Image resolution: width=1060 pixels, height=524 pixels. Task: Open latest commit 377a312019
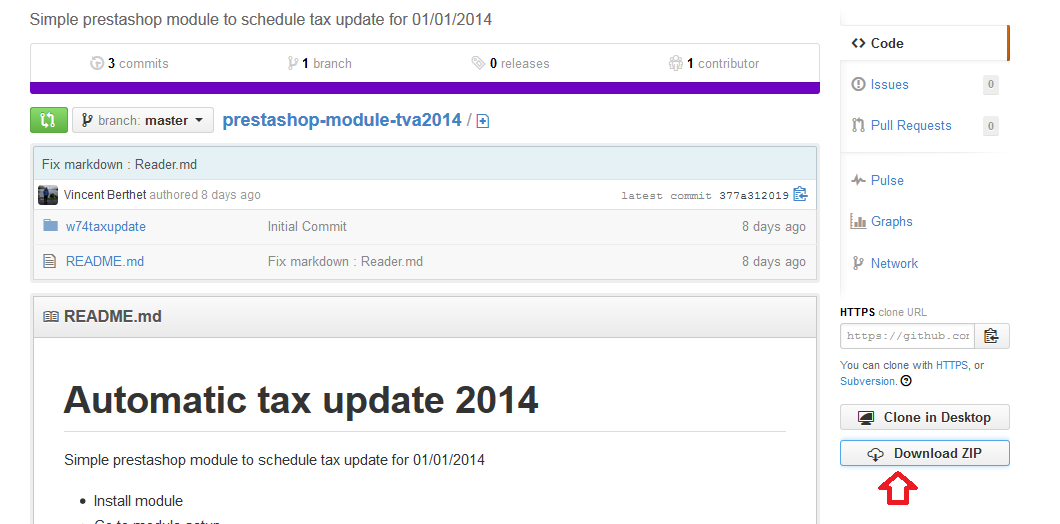(x=754, y=195)
